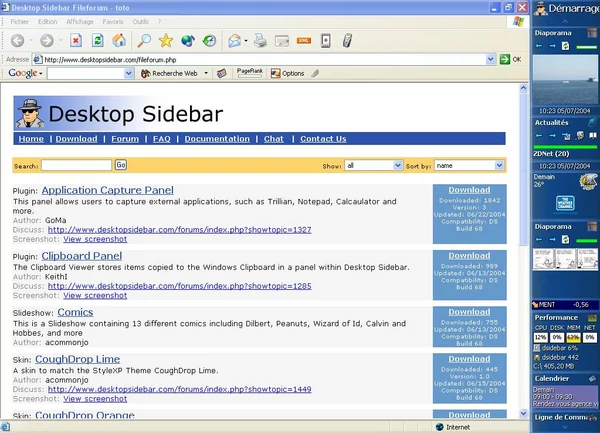
Task: Click the Desktop Sidebar spy logo by Démarrage
Action: [541, 8]
